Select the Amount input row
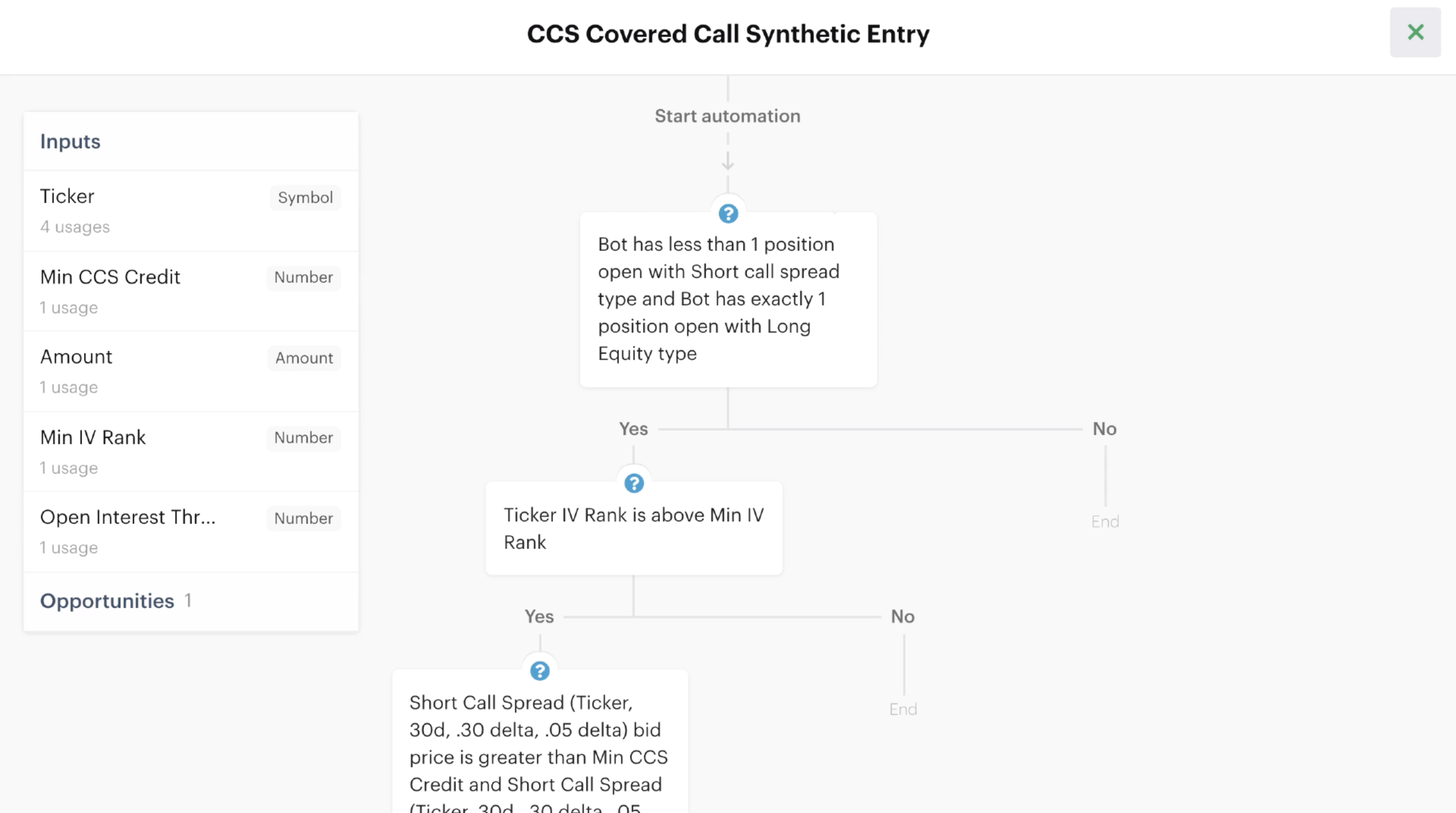Viewport: 1456px width, 813px height. click(191, 372)
